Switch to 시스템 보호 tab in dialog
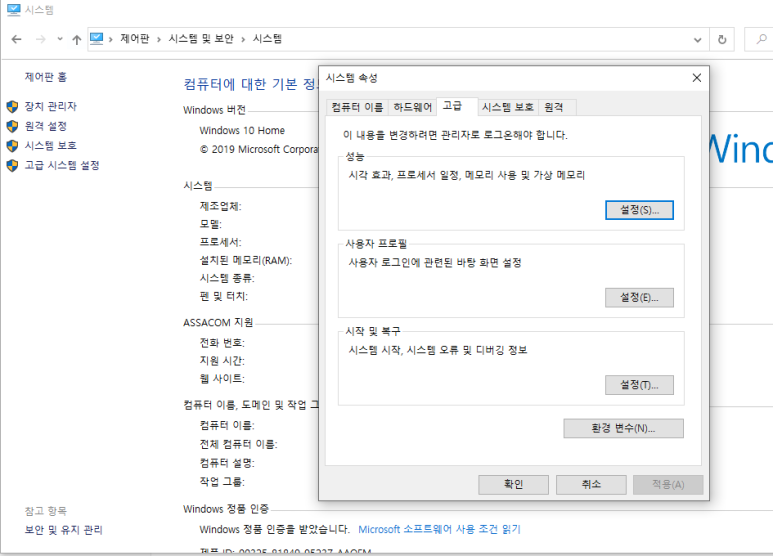The image size is (773, 556). (508, 107)
